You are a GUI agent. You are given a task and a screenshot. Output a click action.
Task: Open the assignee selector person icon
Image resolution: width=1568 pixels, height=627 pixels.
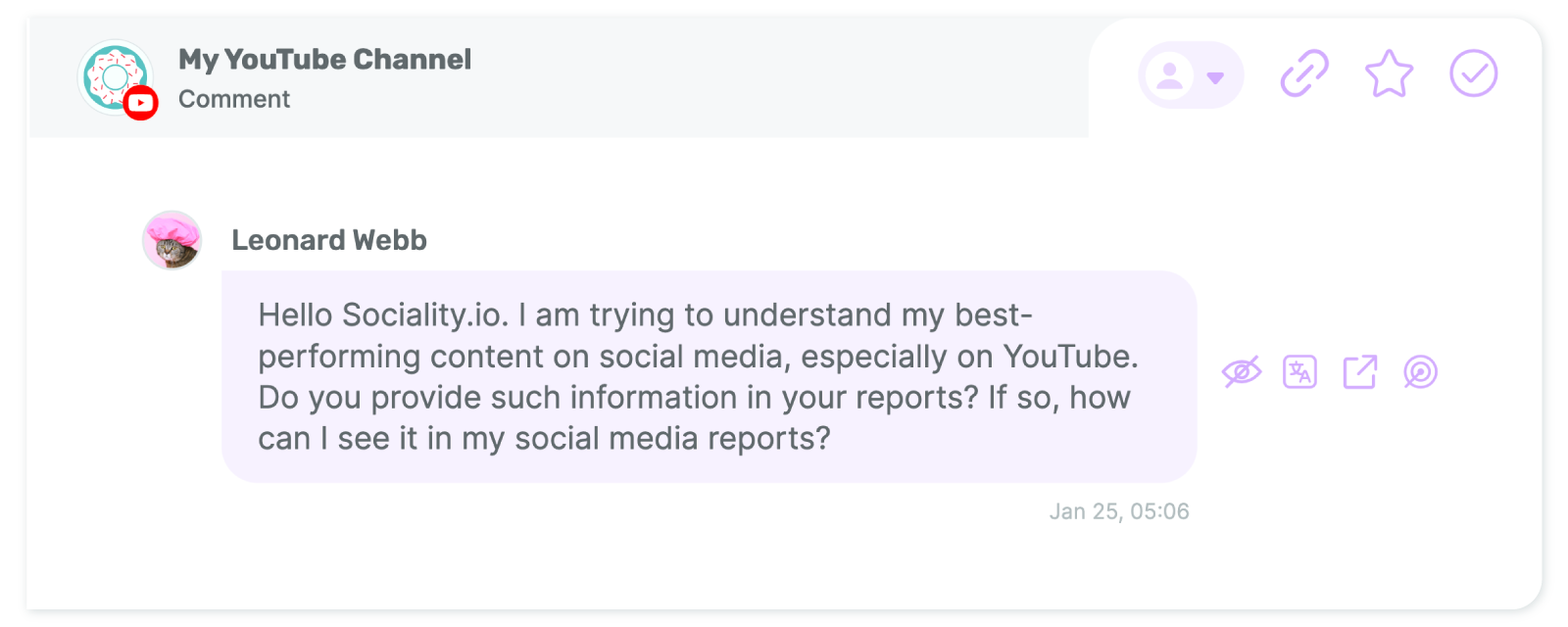click(1170, 75)
